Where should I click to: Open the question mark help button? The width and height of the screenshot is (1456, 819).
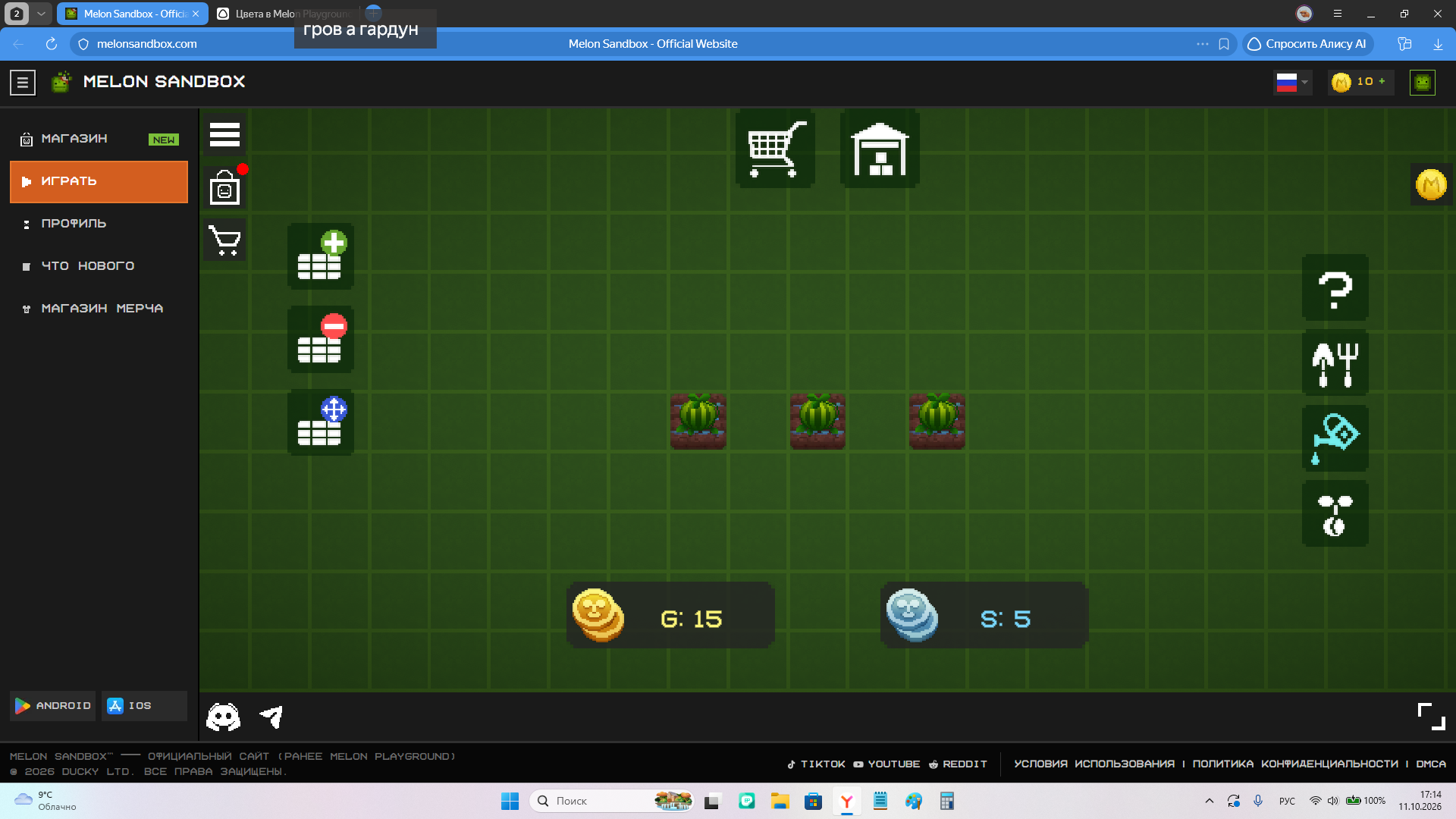(x=1335, y=287)
